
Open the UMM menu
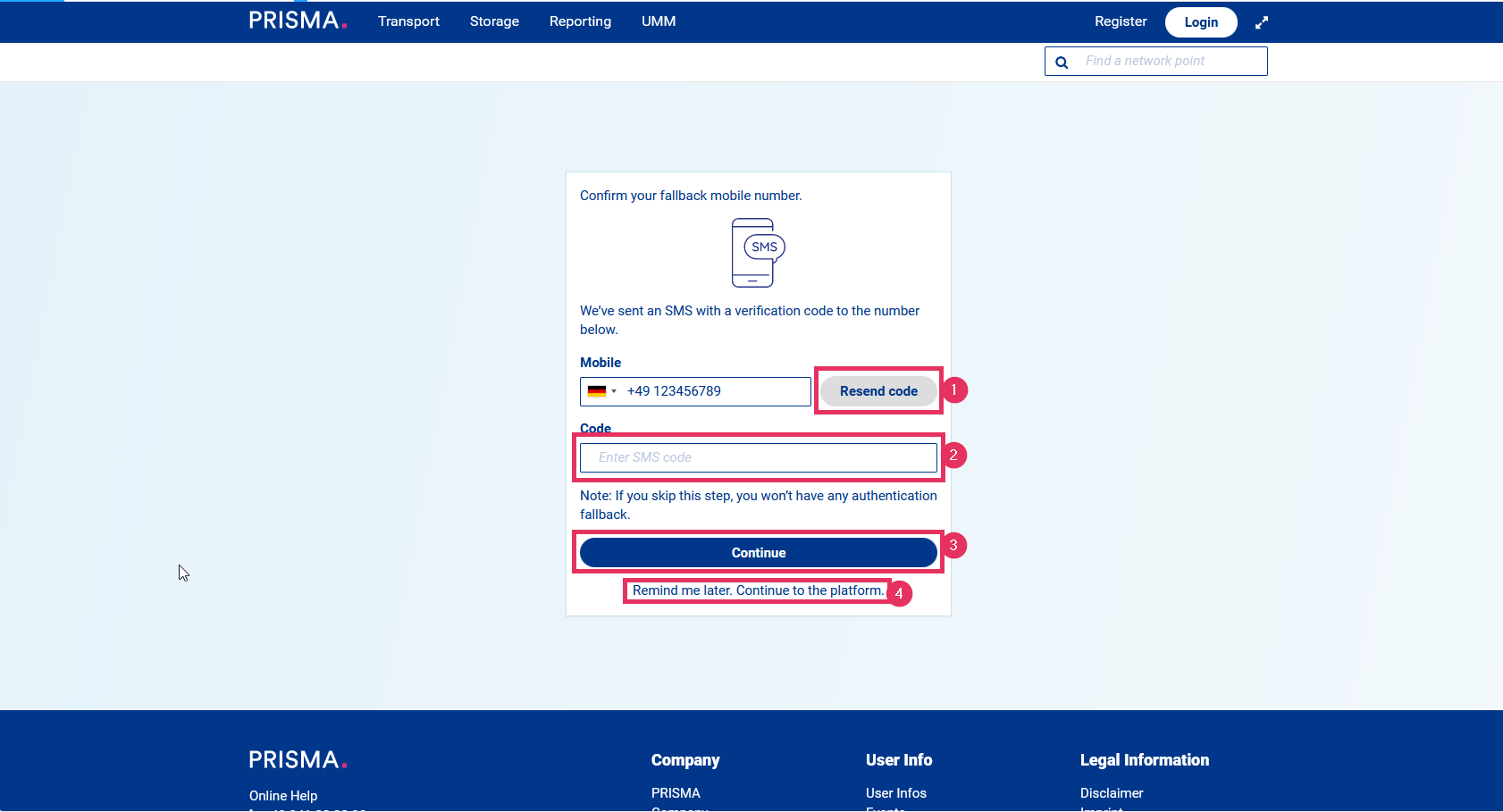coord(659,21)
